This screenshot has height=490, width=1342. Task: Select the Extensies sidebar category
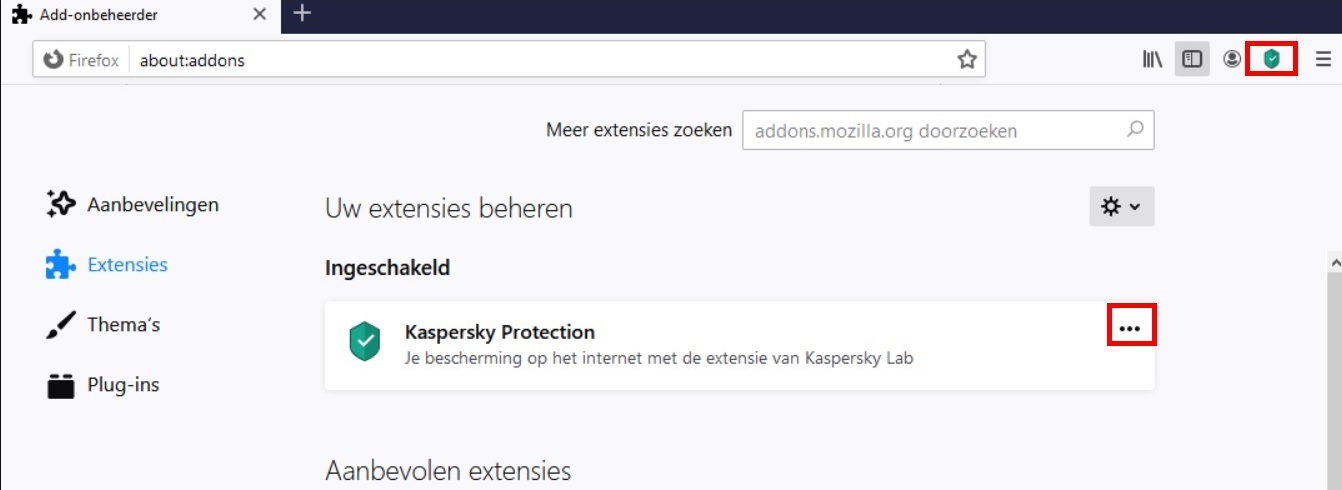pos(107,265)
